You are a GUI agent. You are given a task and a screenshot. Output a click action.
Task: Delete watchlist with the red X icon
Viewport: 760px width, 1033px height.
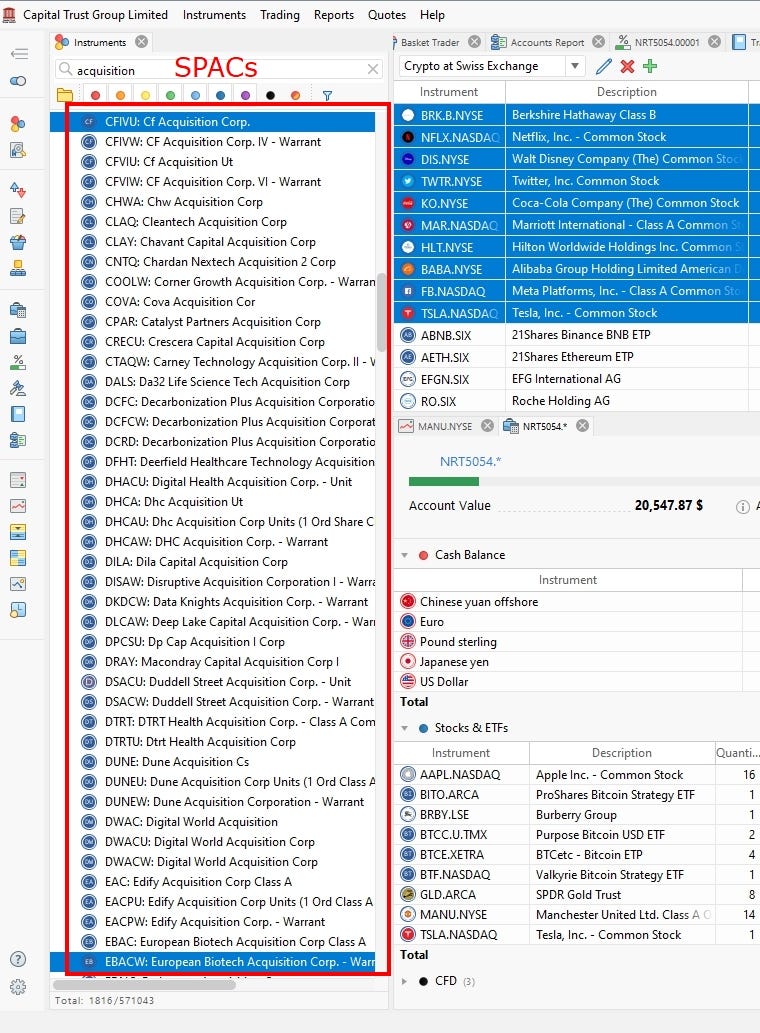coord(627,66)
